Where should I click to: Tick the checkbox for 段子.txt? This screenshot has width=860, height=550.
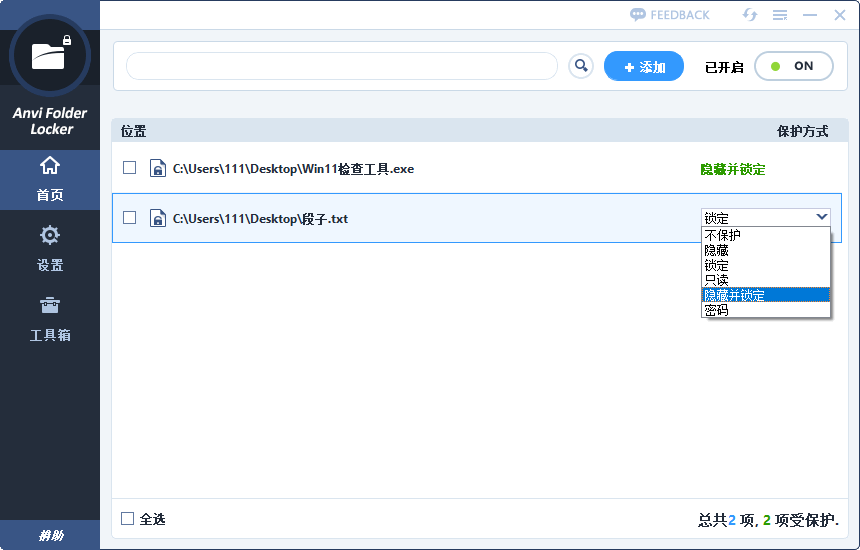click(129, 217)
